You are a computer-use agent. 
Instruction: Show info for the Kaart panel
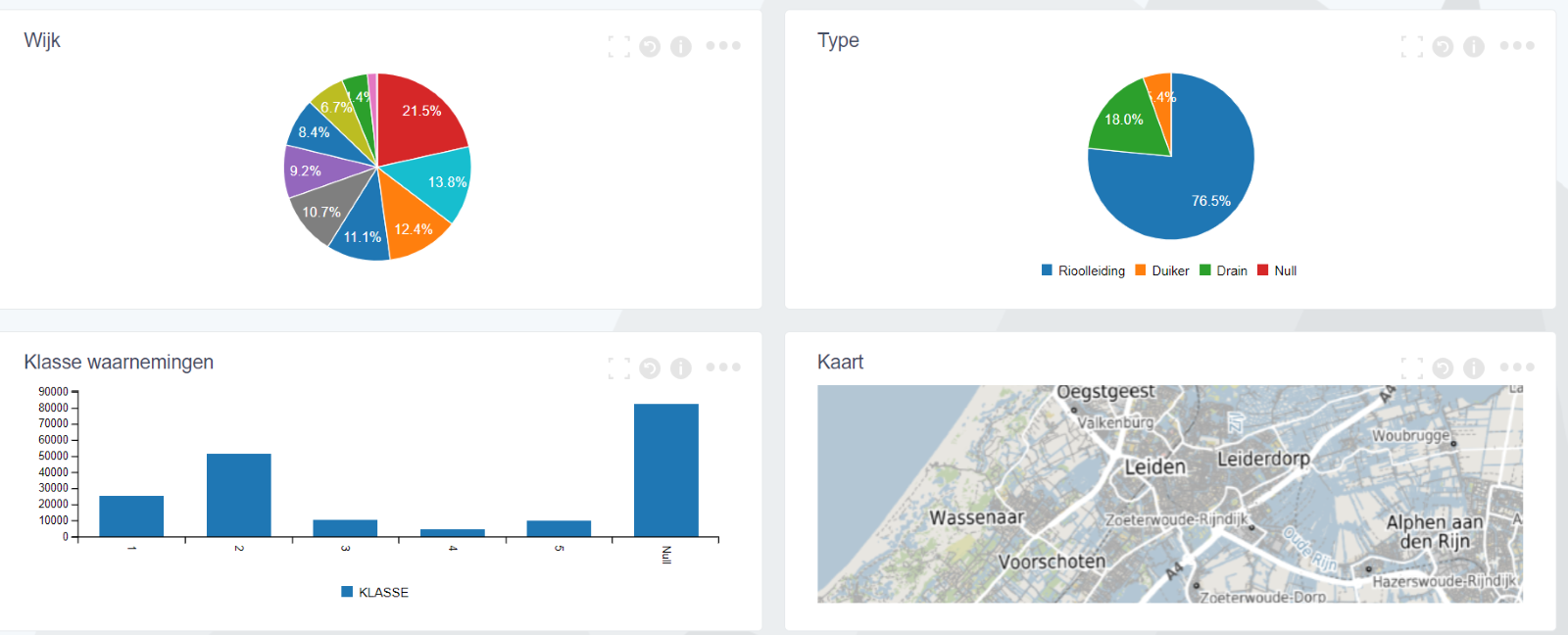coord(1474,367)
